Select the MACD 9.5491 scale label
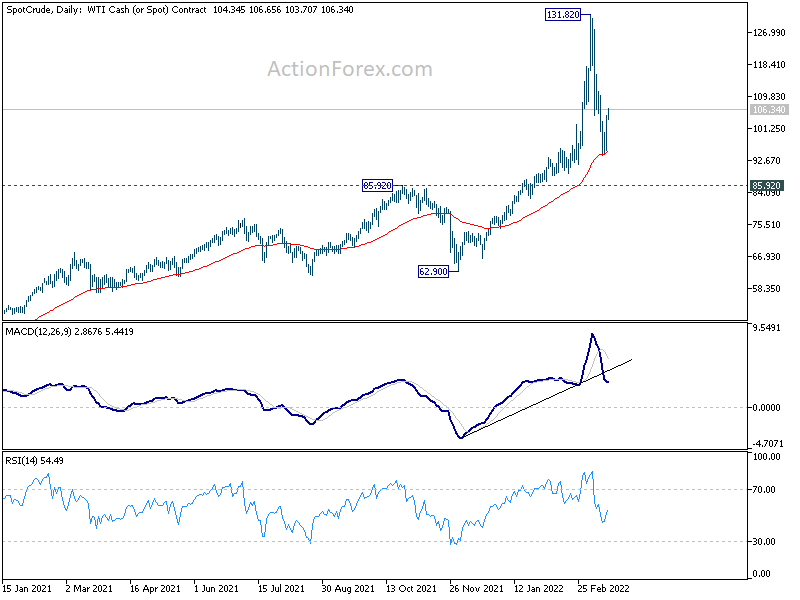800x600 pixels. coord(766,328)
